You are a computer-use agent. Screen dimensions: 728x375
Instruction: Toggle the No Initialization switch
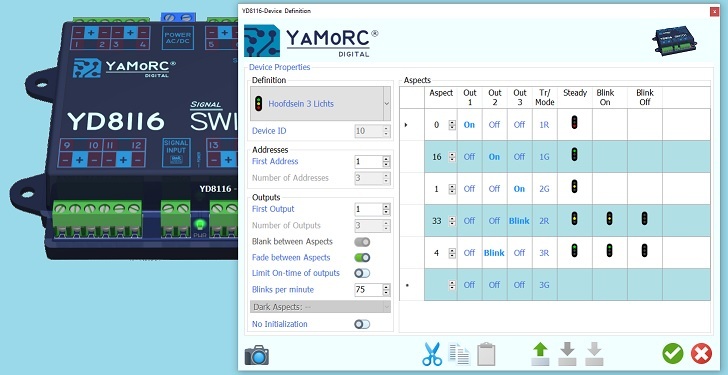362,324
